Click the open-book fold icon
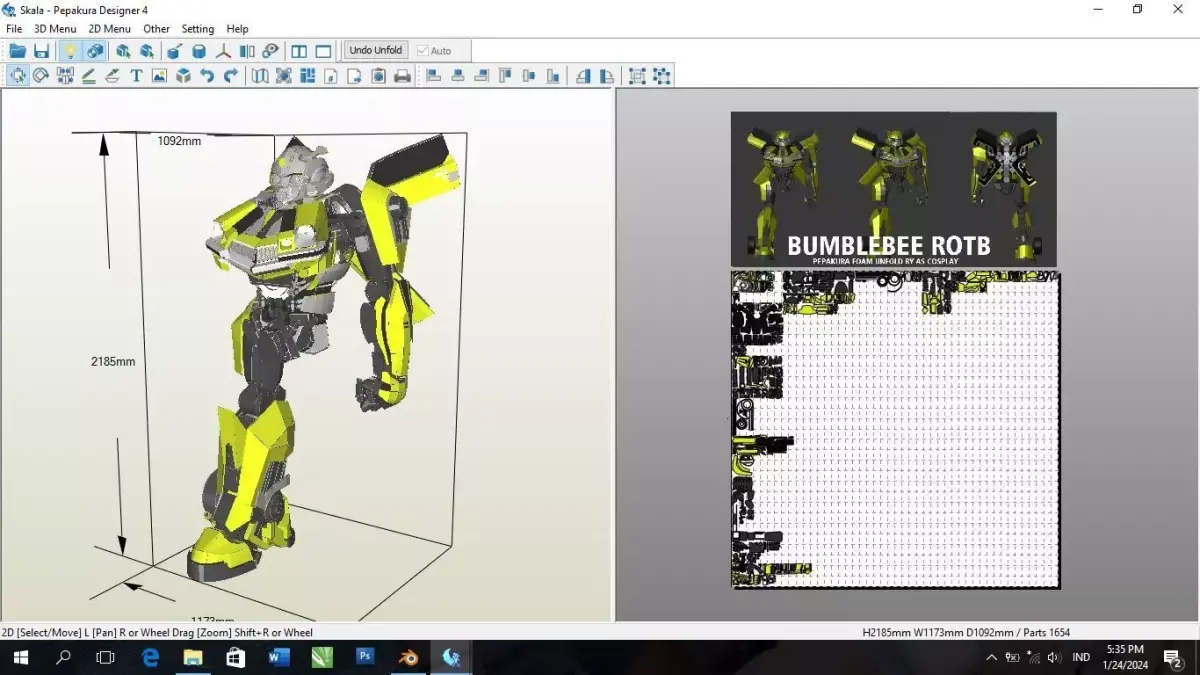1200x675 pixels. pos(260,75)
